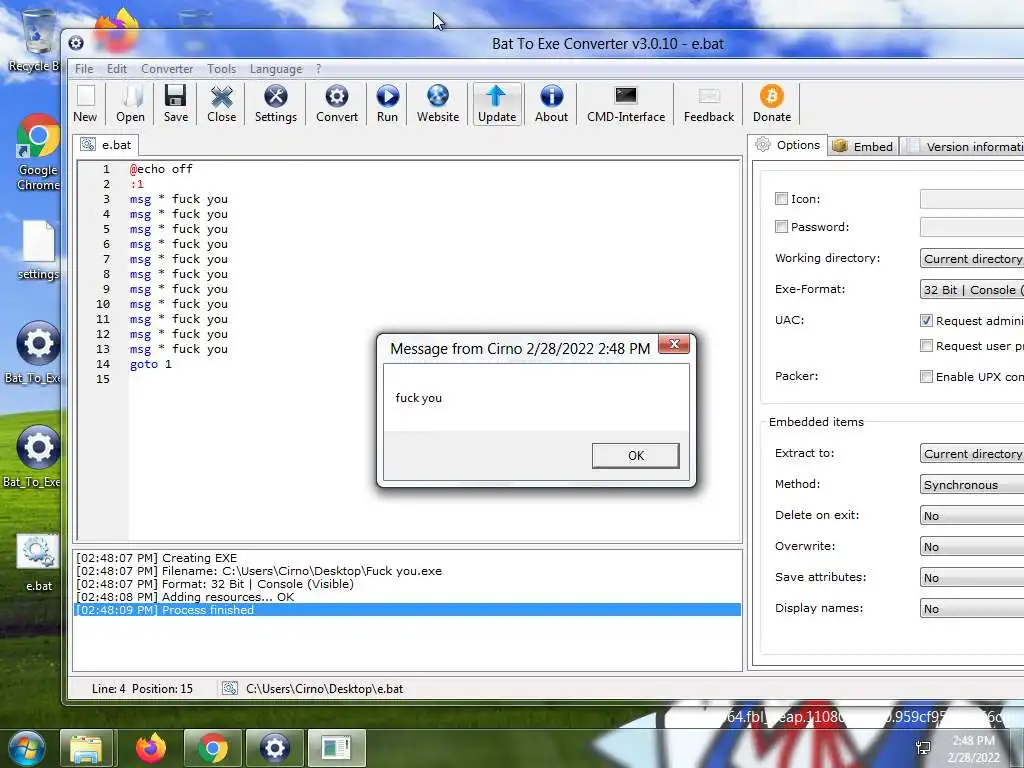Open the ? help menu
The height and width of the screenshot is (768, 1024).
[x=319, y=69]
